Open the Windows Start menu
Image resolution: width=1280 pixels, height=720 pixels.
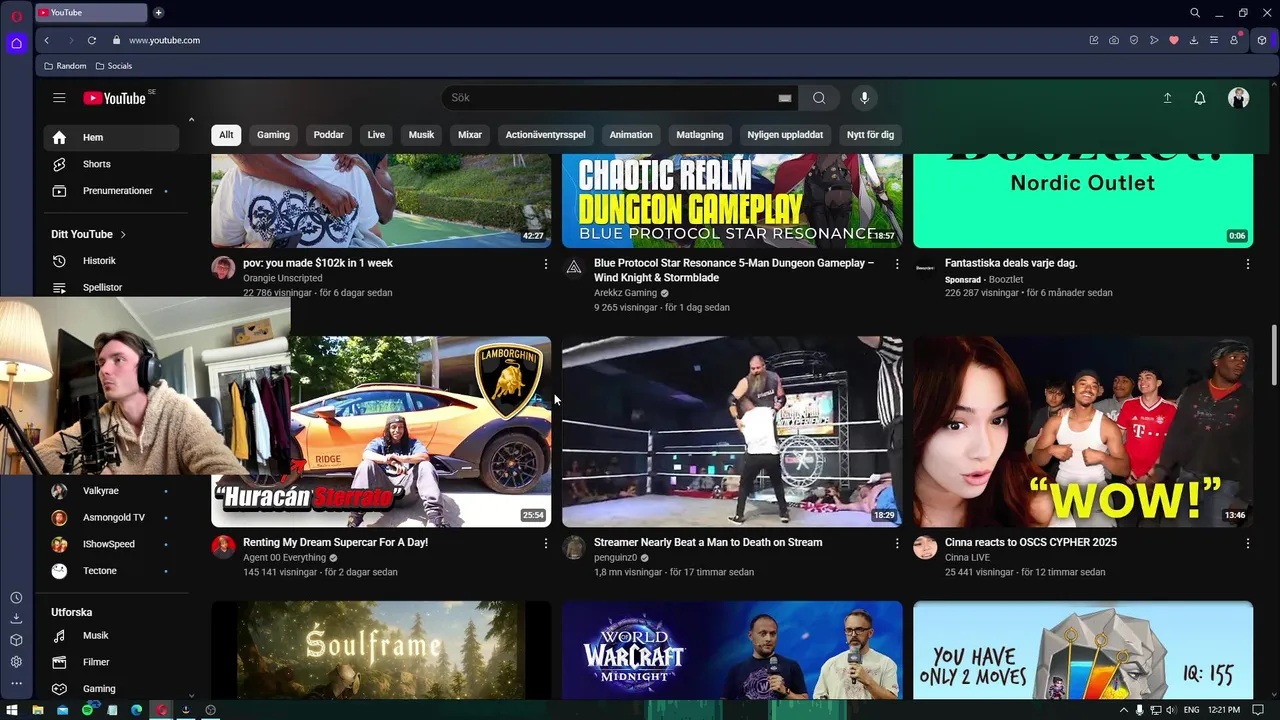[12, 710]
